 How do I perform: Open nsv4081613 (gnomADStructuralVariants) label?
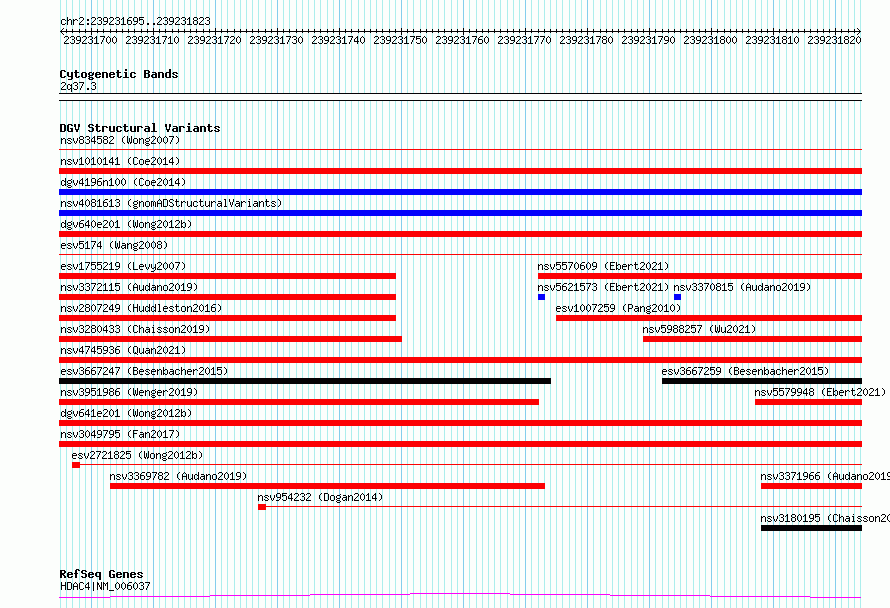coord(171,203)
